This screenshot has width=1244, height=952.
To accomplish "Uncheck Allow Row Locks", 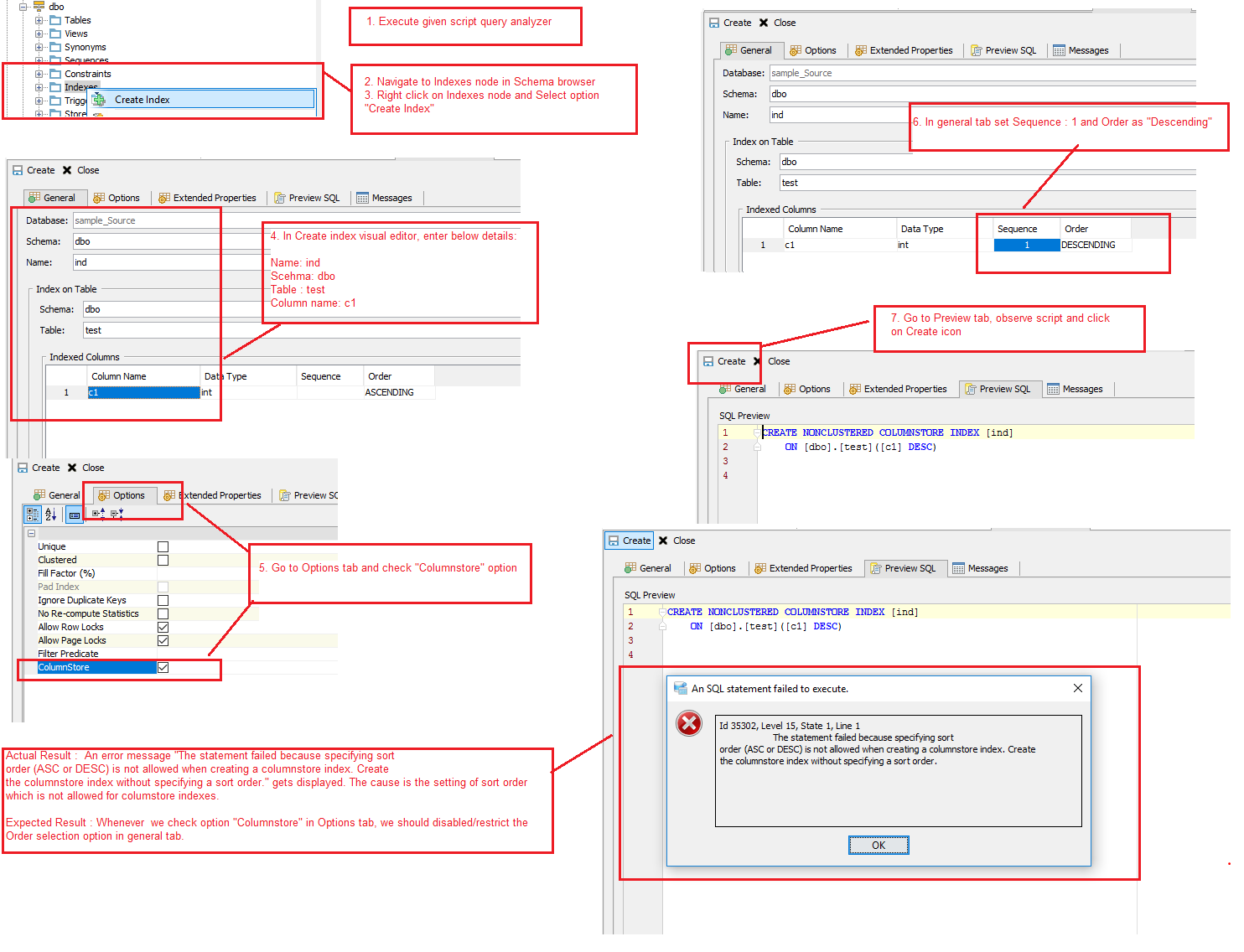I will click(163, 627).
